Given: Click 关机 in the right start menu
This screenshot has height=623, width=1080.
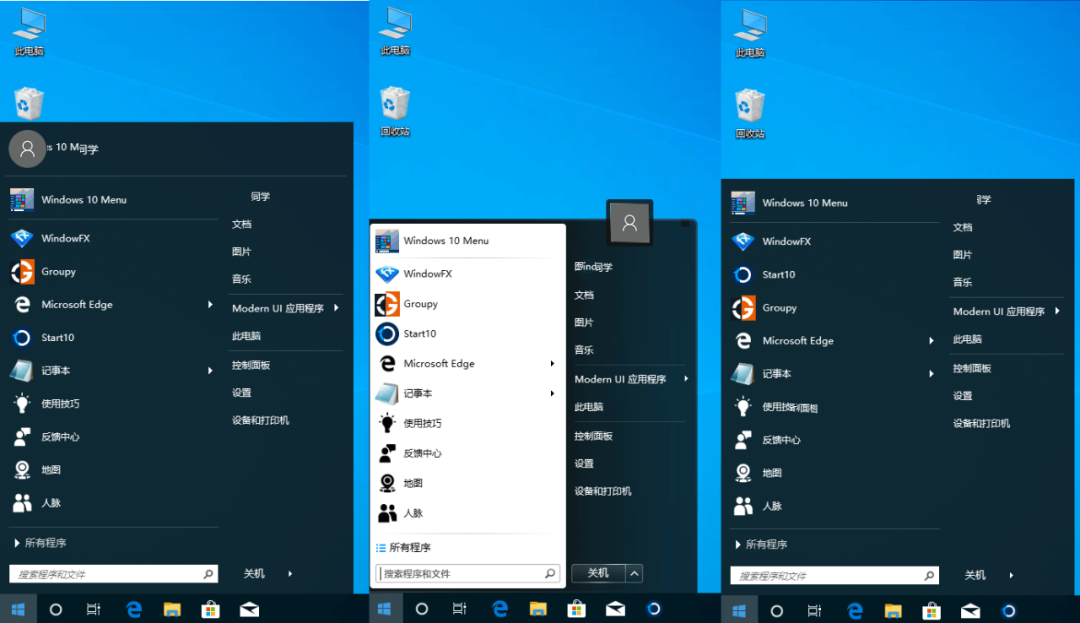Looking at the screenshot, I should 975,575.
